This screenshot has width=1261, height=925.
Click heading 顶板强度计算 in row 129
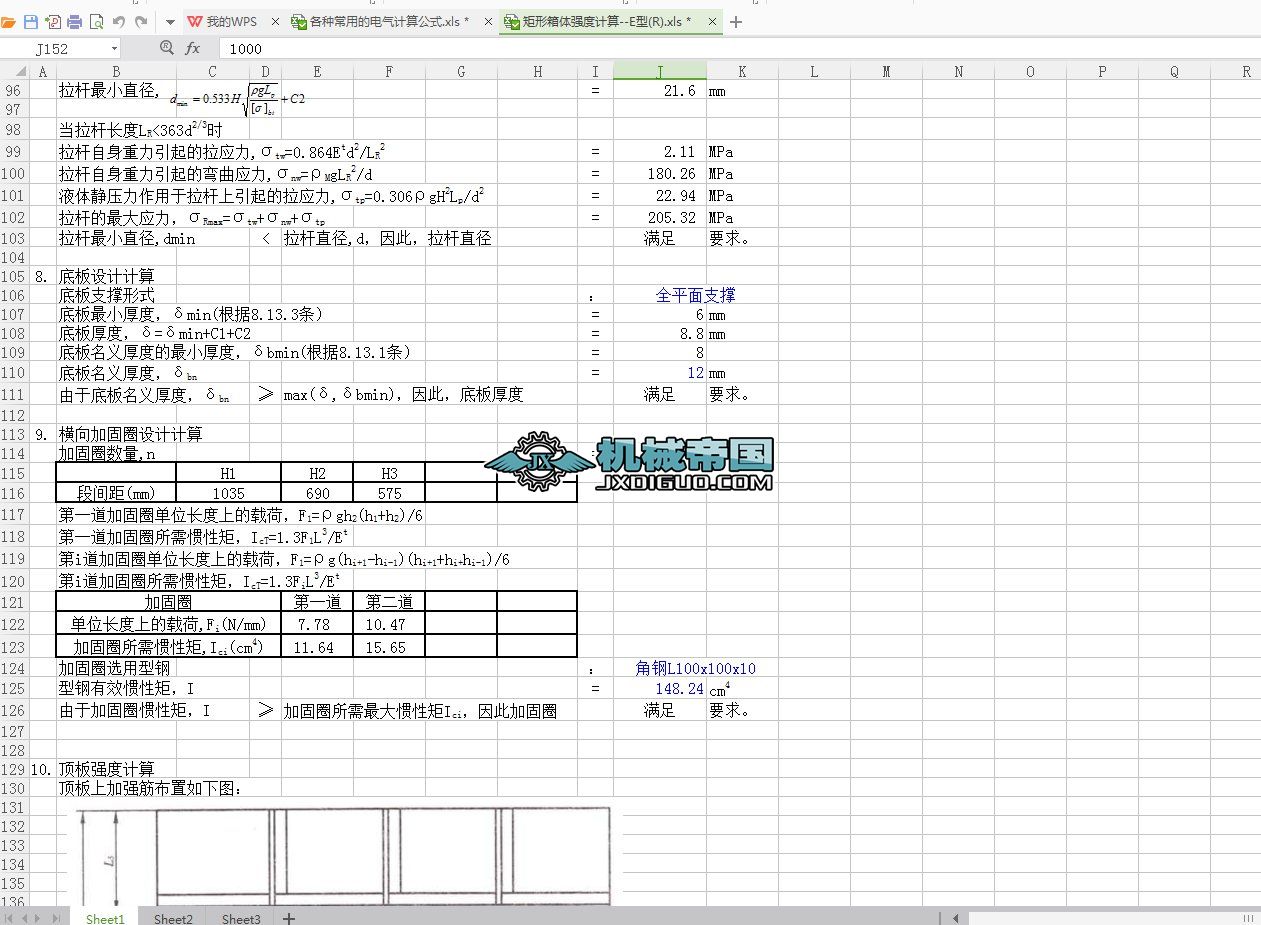coord(106,769)
